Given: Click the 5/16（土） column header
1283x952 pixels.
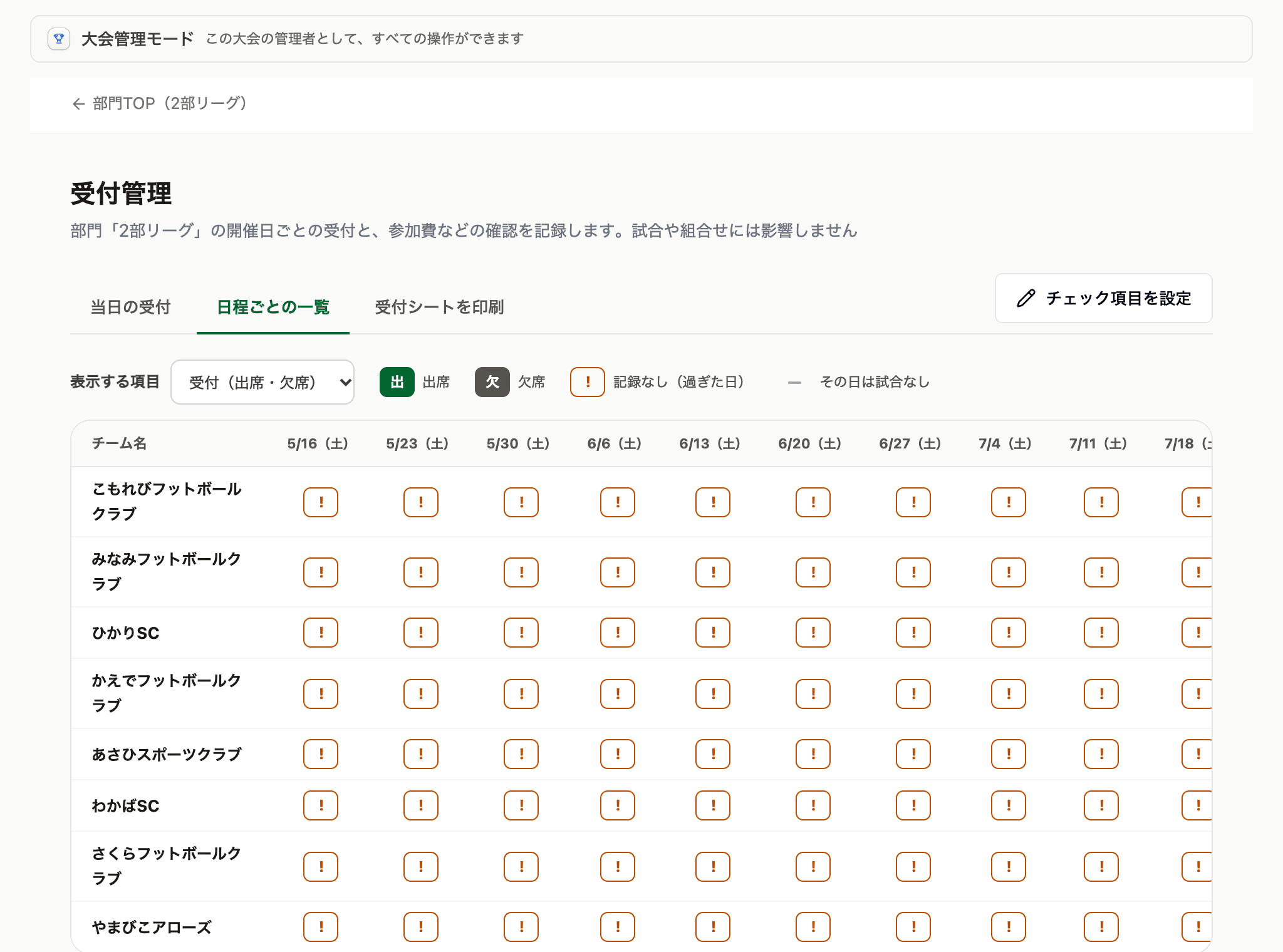Looking at the screenshot, I should [318, 443].
